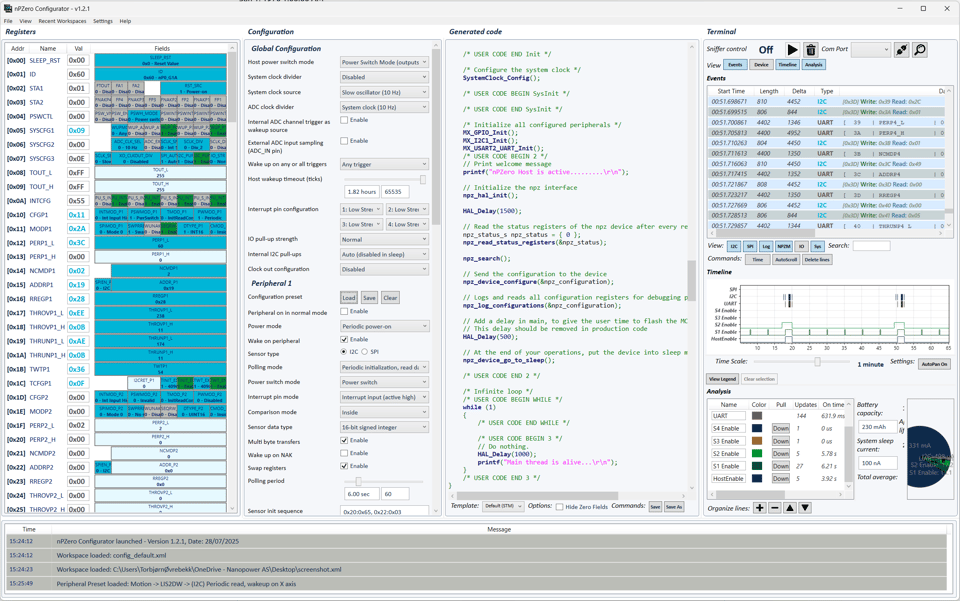Click the 0x09 value of the SYSCFG1 register
Viewport: 960px width, 601px height.
click(77, 130)
